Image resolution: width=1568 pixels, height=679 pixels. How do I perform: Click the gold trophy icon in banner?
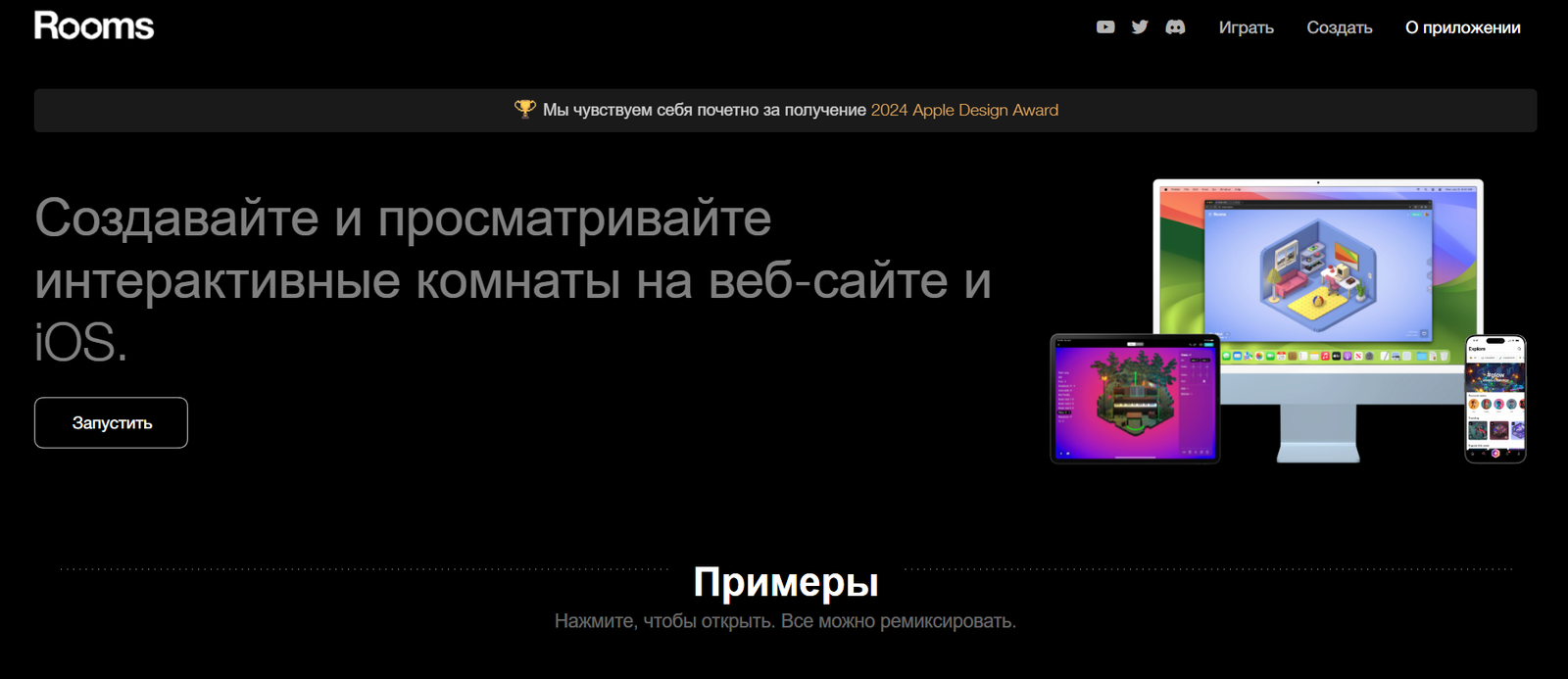tap(525, 109)
